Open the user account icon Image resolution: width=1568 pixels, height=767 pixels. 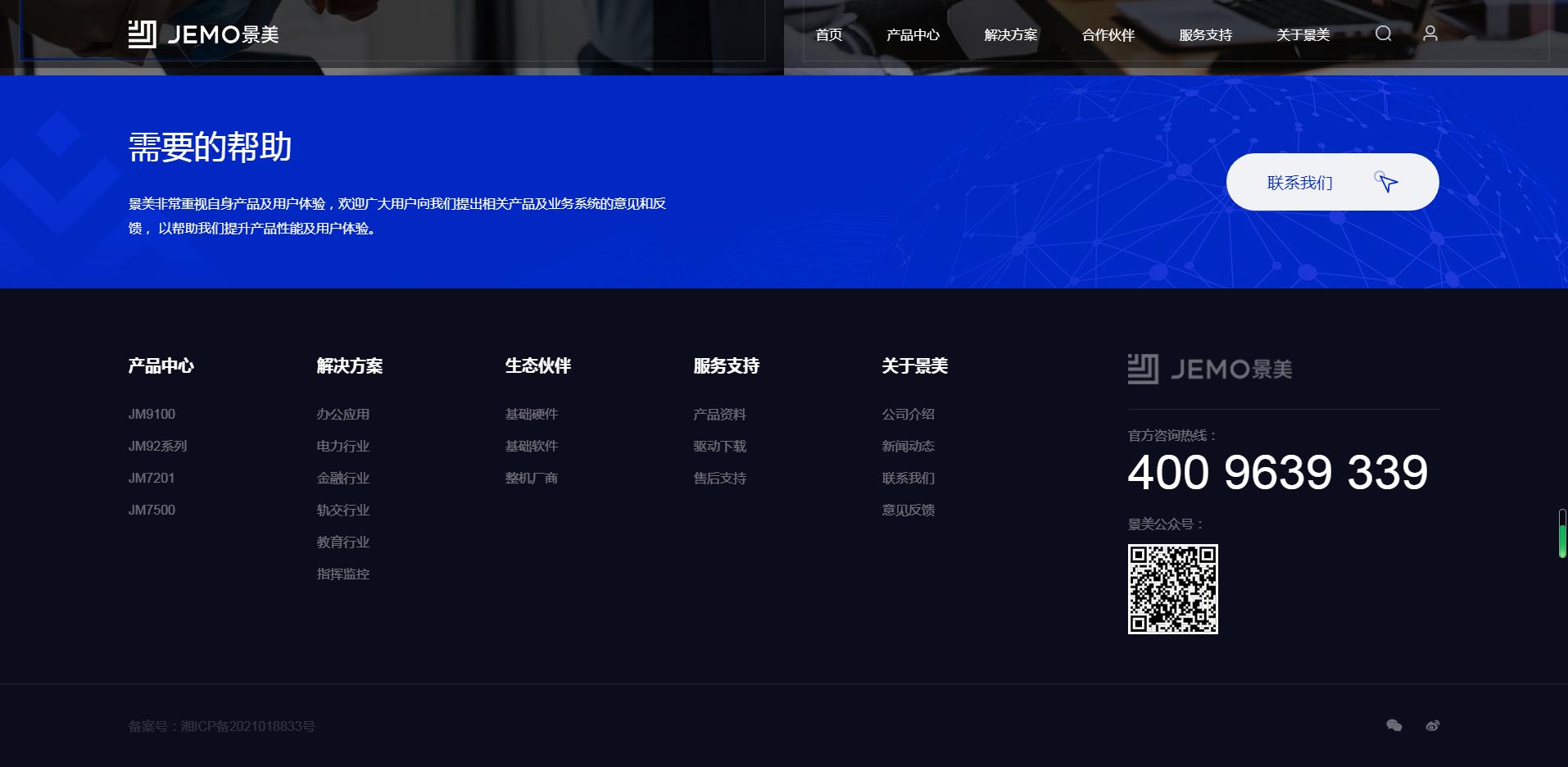(1430, 34)
